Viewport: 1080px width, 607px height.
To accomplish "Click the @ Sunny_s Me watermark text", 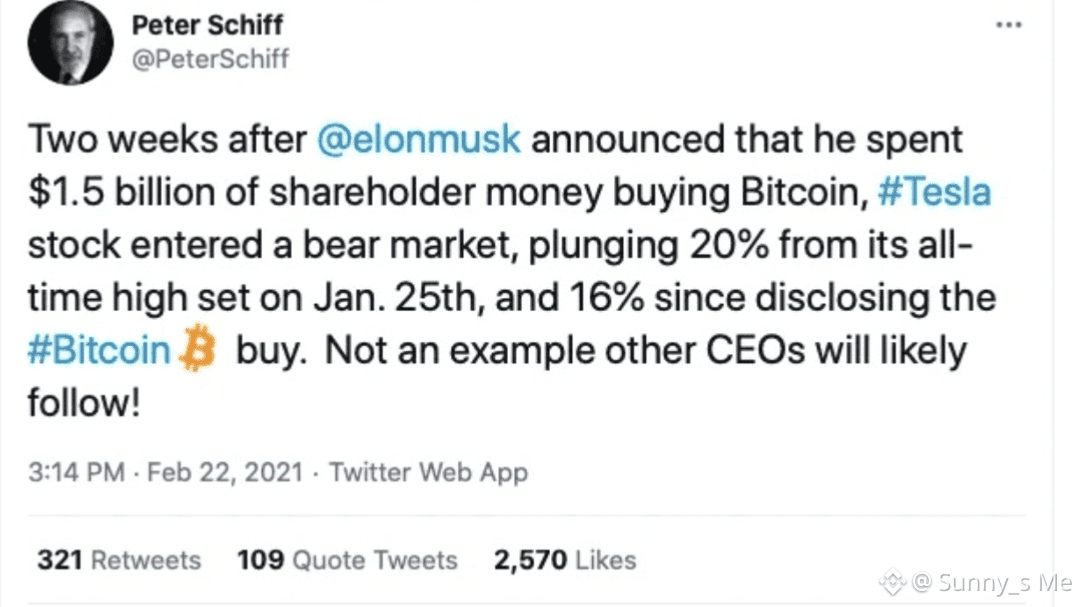I will (992, 583).
